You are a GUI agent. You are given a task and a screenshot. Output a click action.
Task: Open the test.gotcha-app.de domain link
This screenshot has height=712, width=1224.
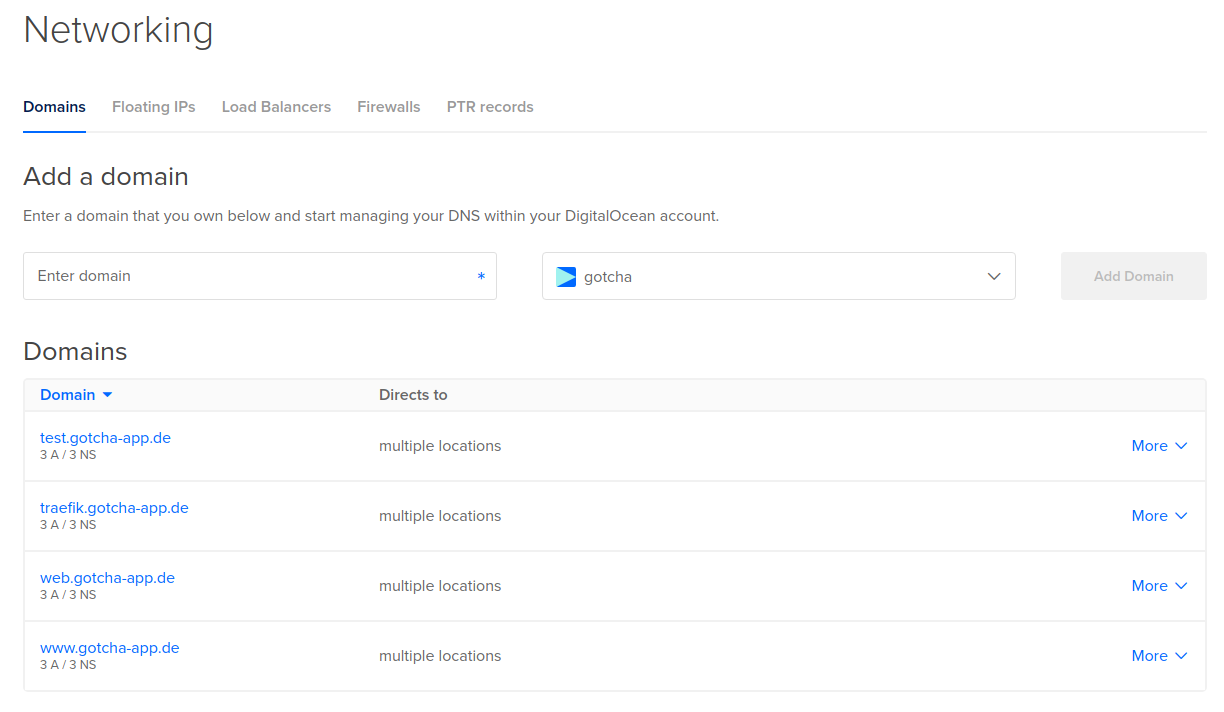coord(105,438)
